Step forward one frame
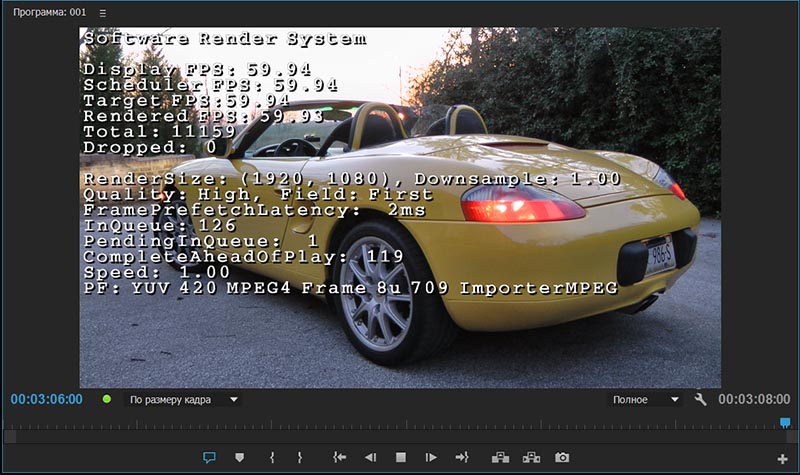The width and height of the screenshot is (800, 475). 431,458
